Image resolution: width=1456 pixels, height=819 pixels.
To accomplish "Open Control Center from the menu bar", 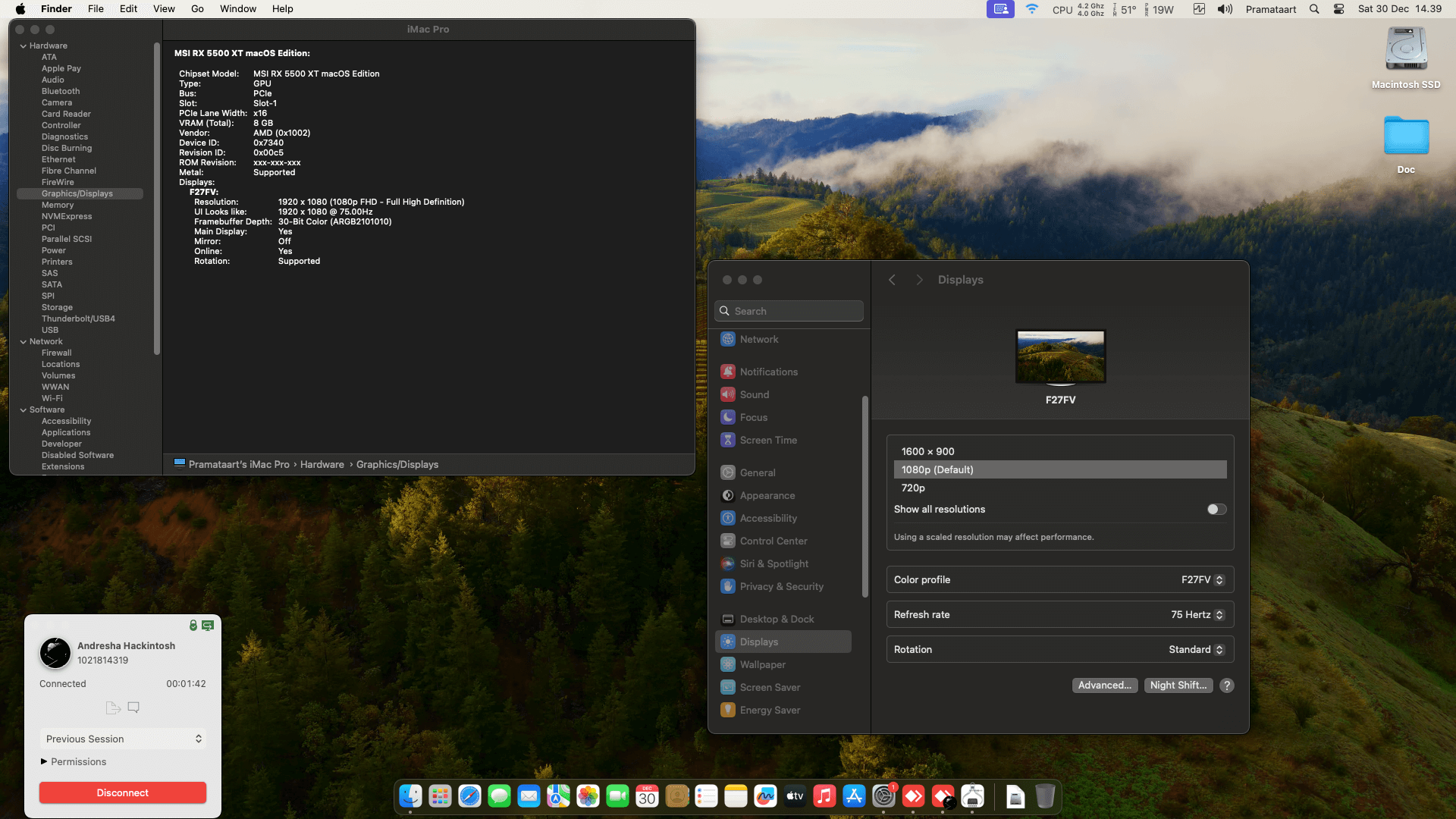I will tap(1338, 9).
